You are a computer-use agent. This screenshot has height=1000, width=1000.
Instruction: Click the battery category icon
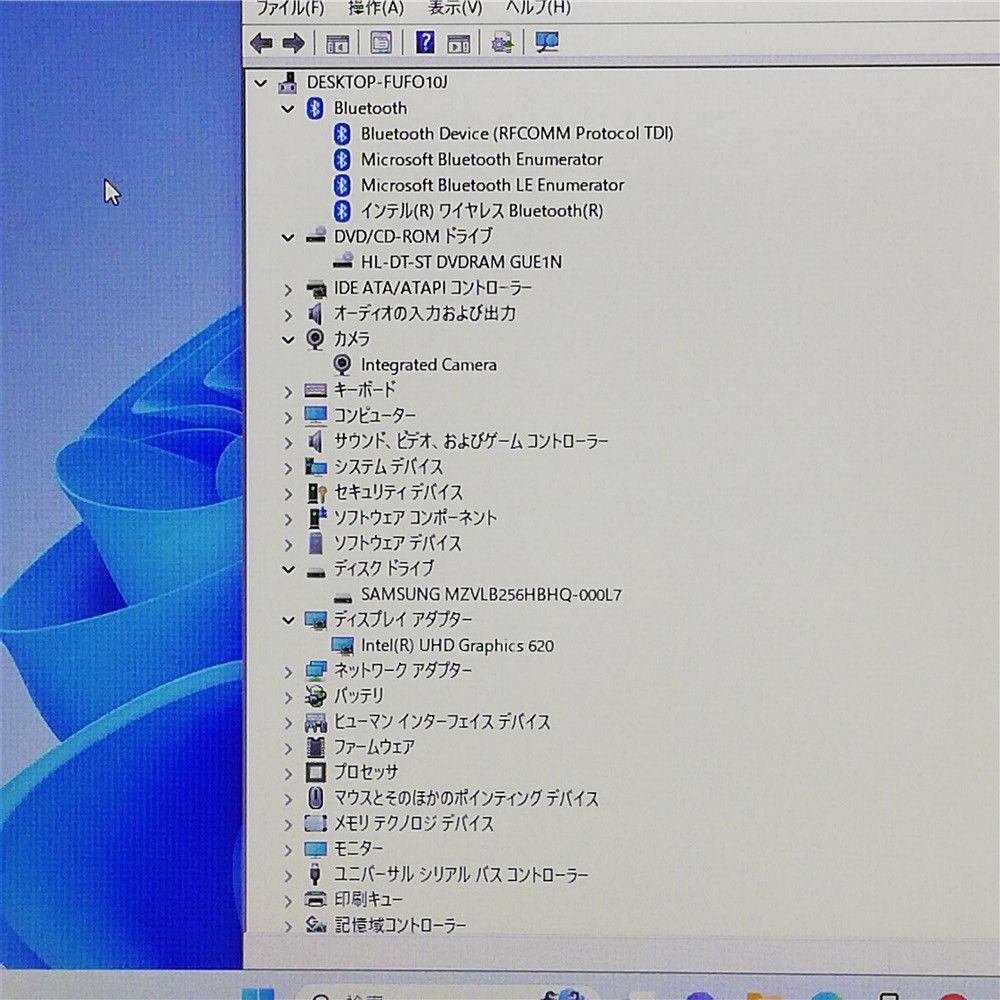[316, 696]
